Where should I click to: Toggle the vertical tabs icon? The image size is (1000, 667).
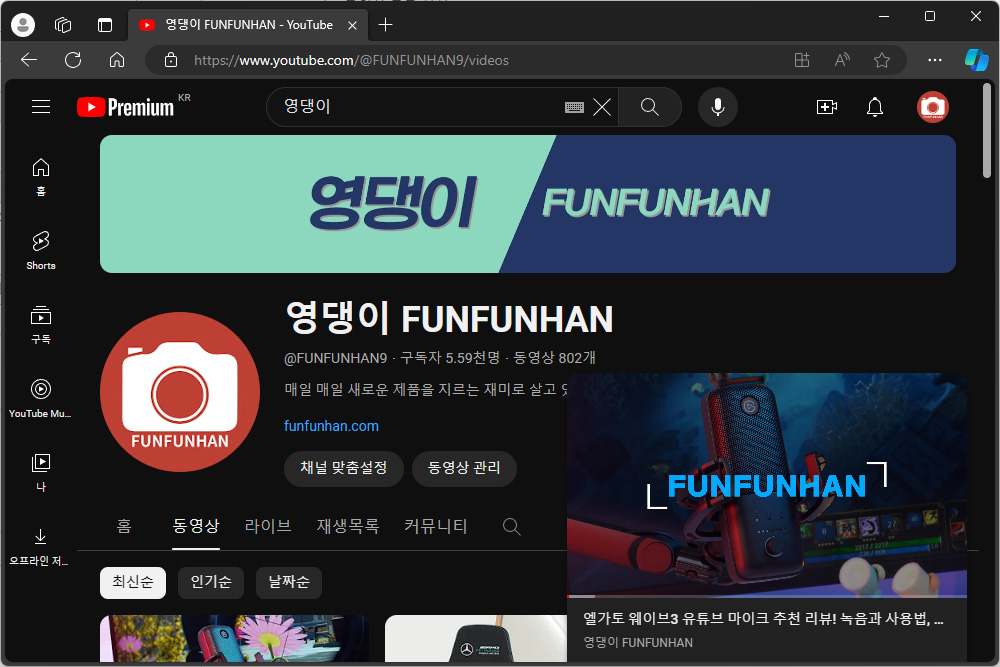(105, 25)
